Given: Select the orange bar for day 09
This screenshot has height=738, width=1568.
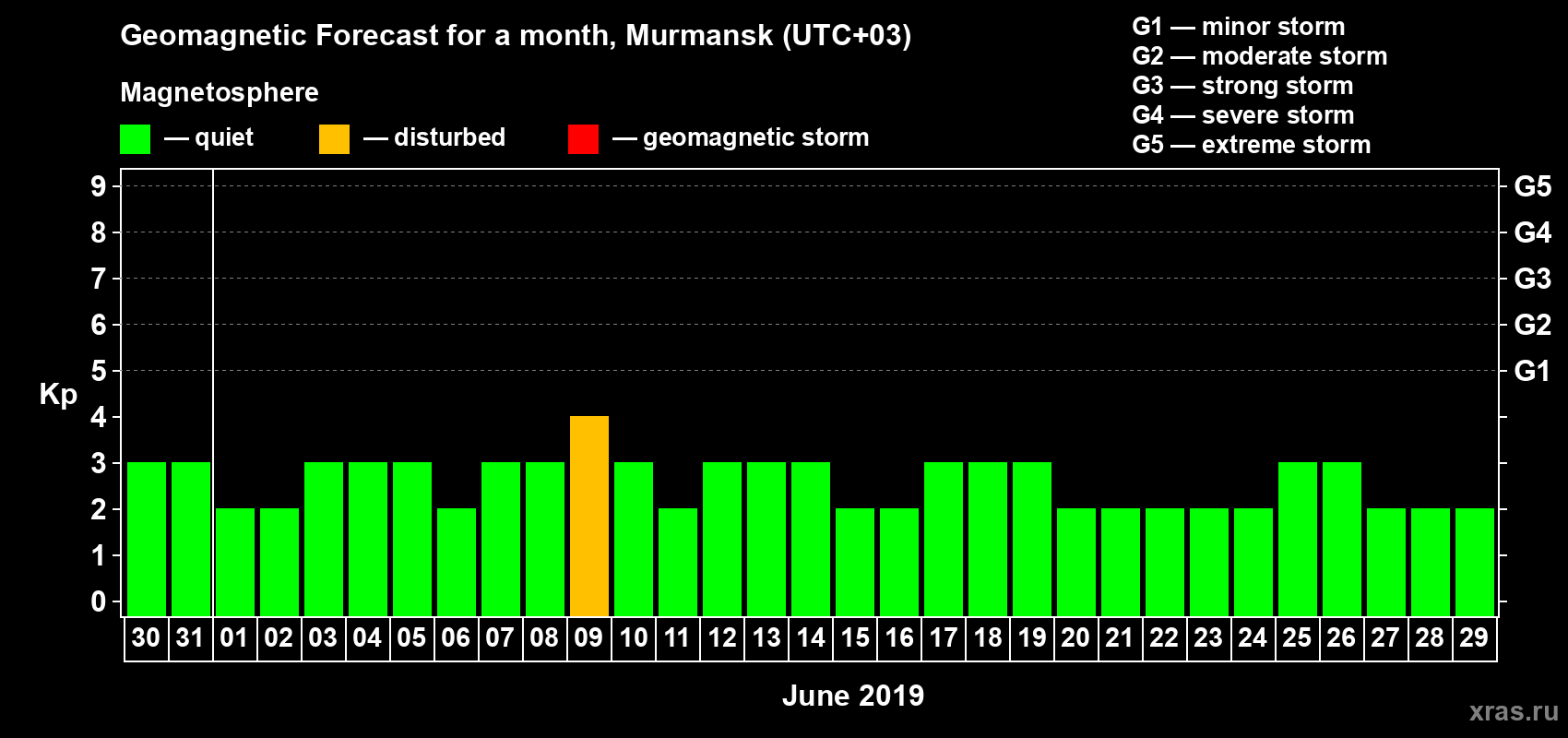Looking at the screenshot, I should tap(589, 517).
